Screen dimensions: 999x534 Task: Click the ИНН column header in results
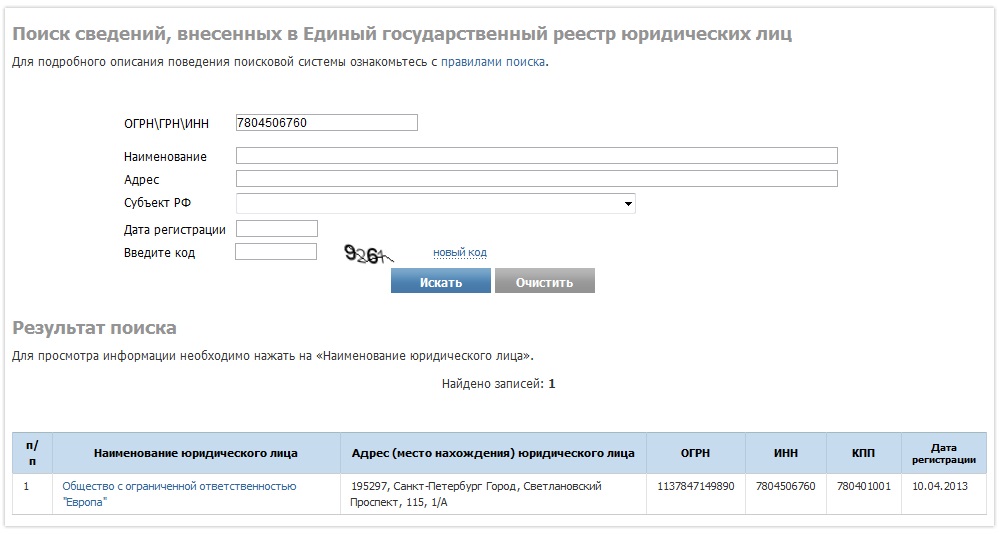click(786, 453)
